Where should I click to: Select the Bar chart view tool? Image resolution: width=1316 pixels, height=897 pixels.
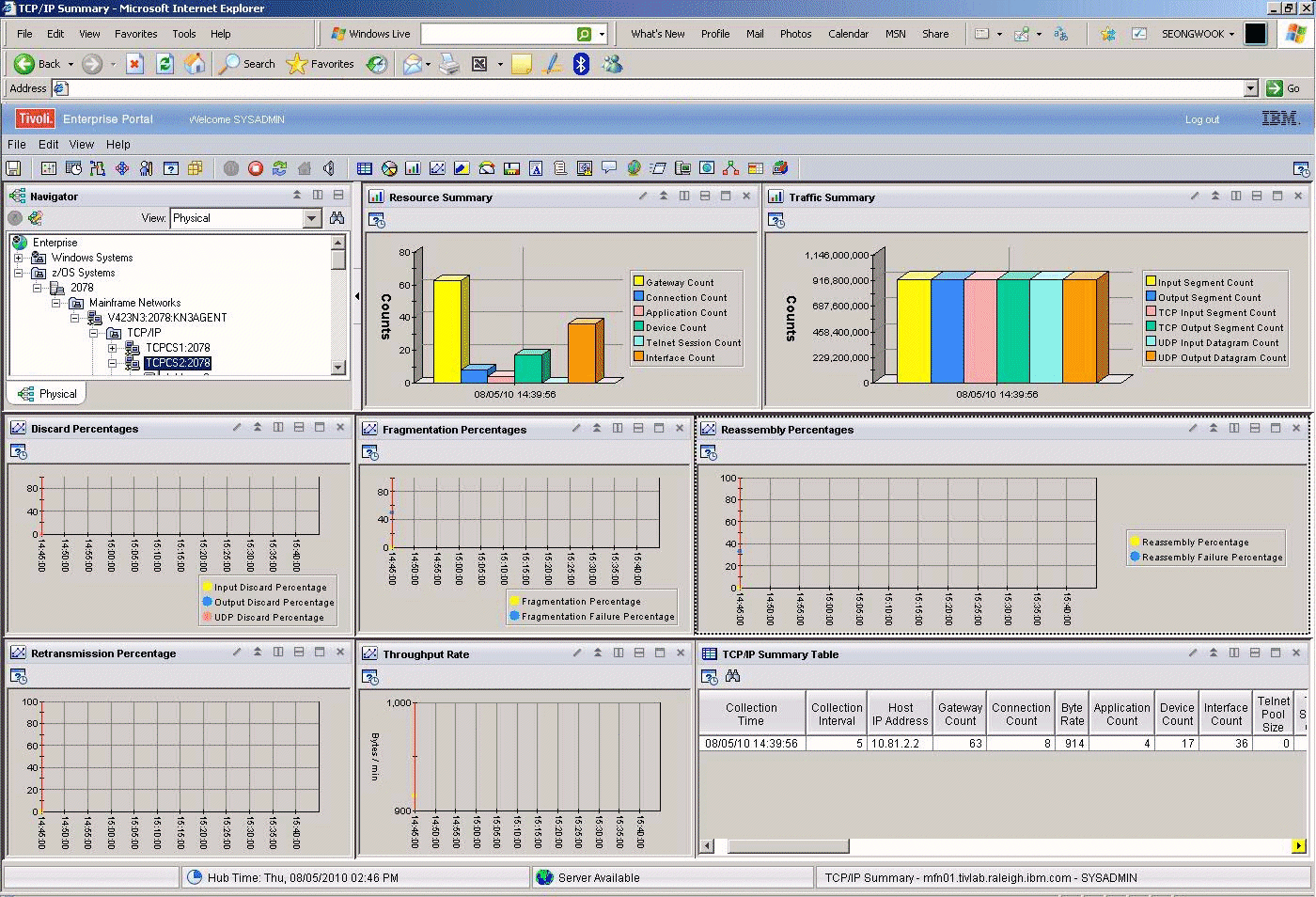tap(414, 168)
